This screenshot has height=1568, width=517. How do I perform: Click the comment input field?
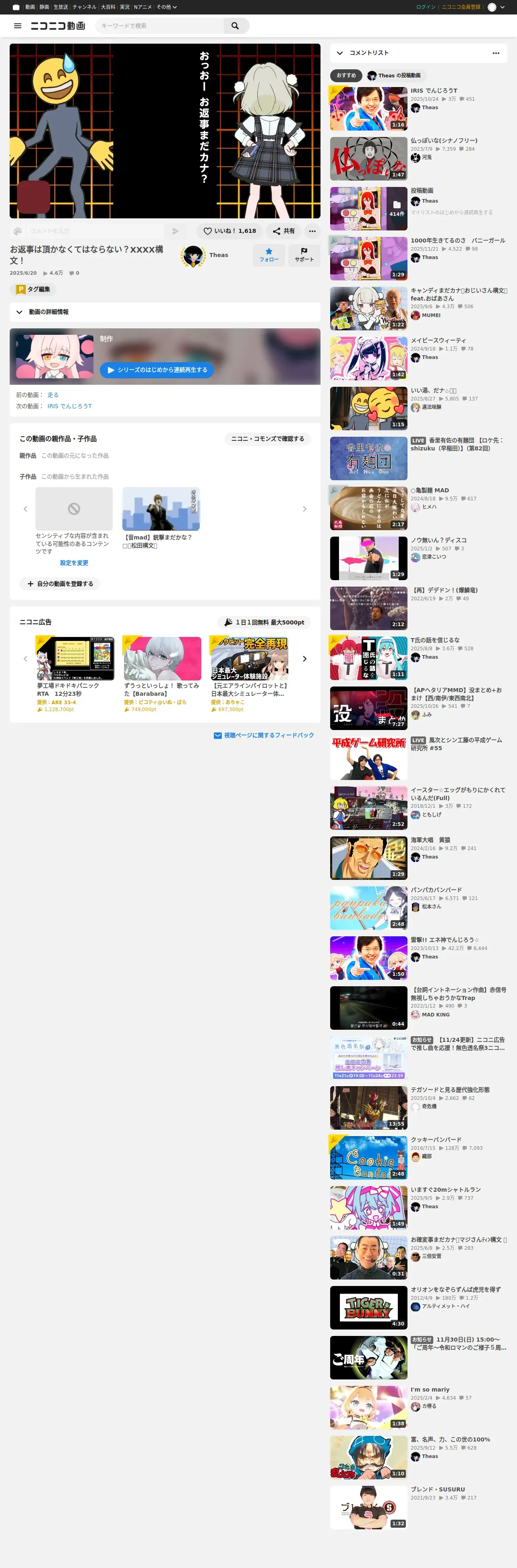(x=95, y=231)
